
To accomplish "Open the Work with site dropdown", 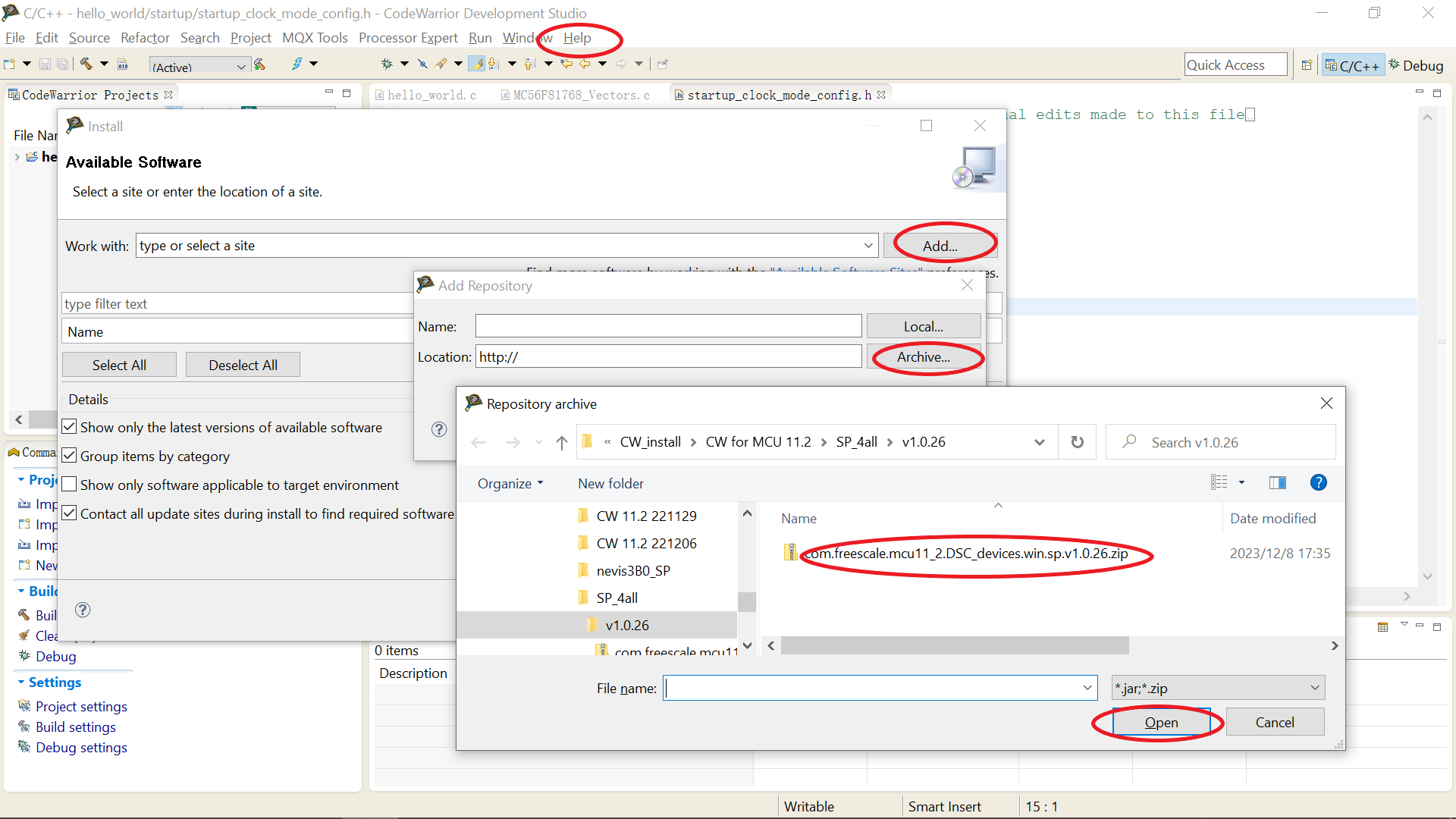I will tap(868, 246).
